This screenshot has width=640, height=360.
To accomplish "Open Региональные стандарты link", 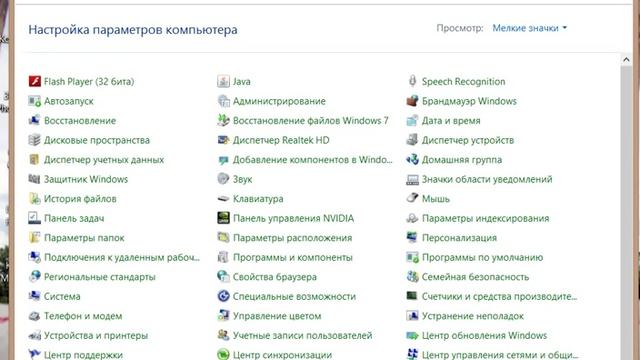I will coord(100,277).
